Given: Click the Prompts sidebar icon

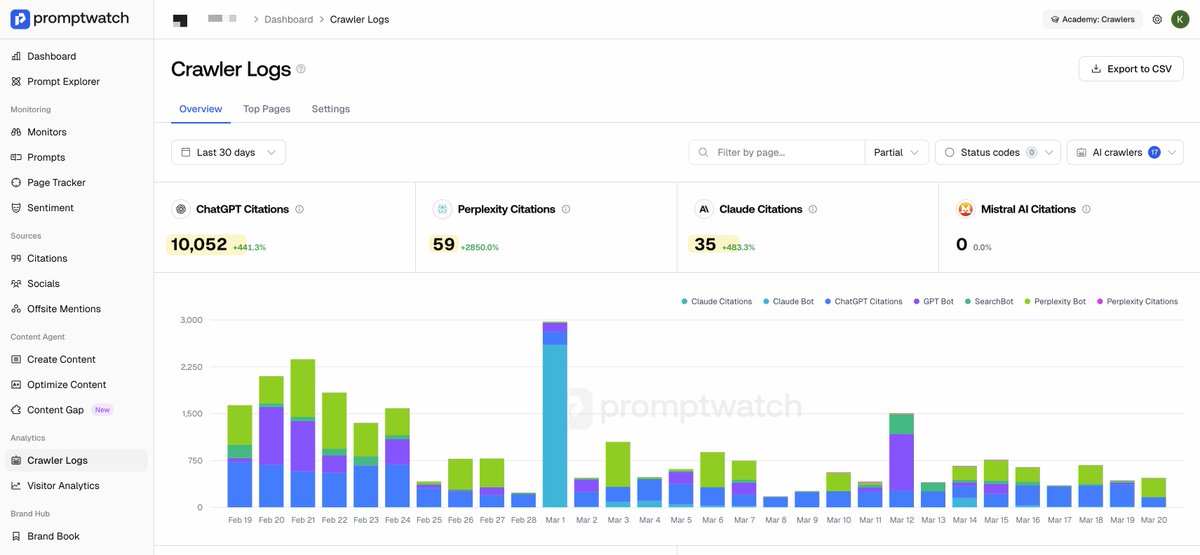Looking at the screenshot, I should click(x=16, y=157).
